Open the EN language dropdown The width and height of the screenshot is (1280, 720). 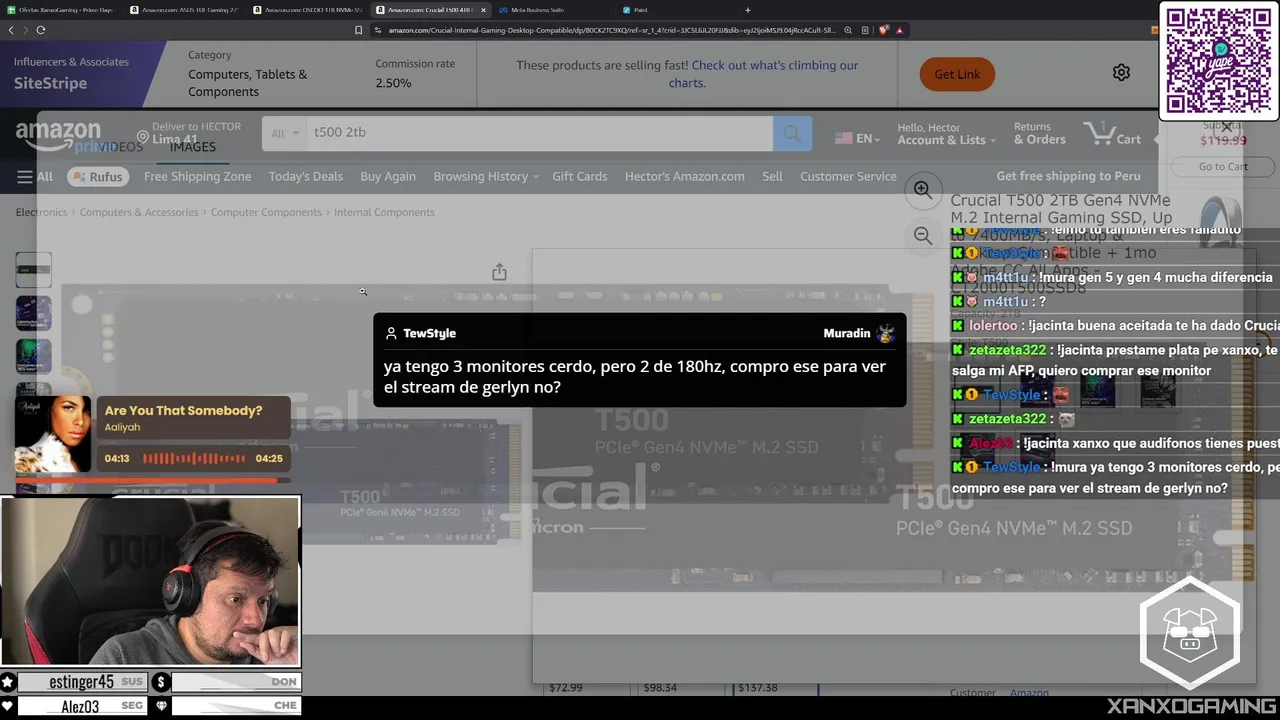[859, 138]
